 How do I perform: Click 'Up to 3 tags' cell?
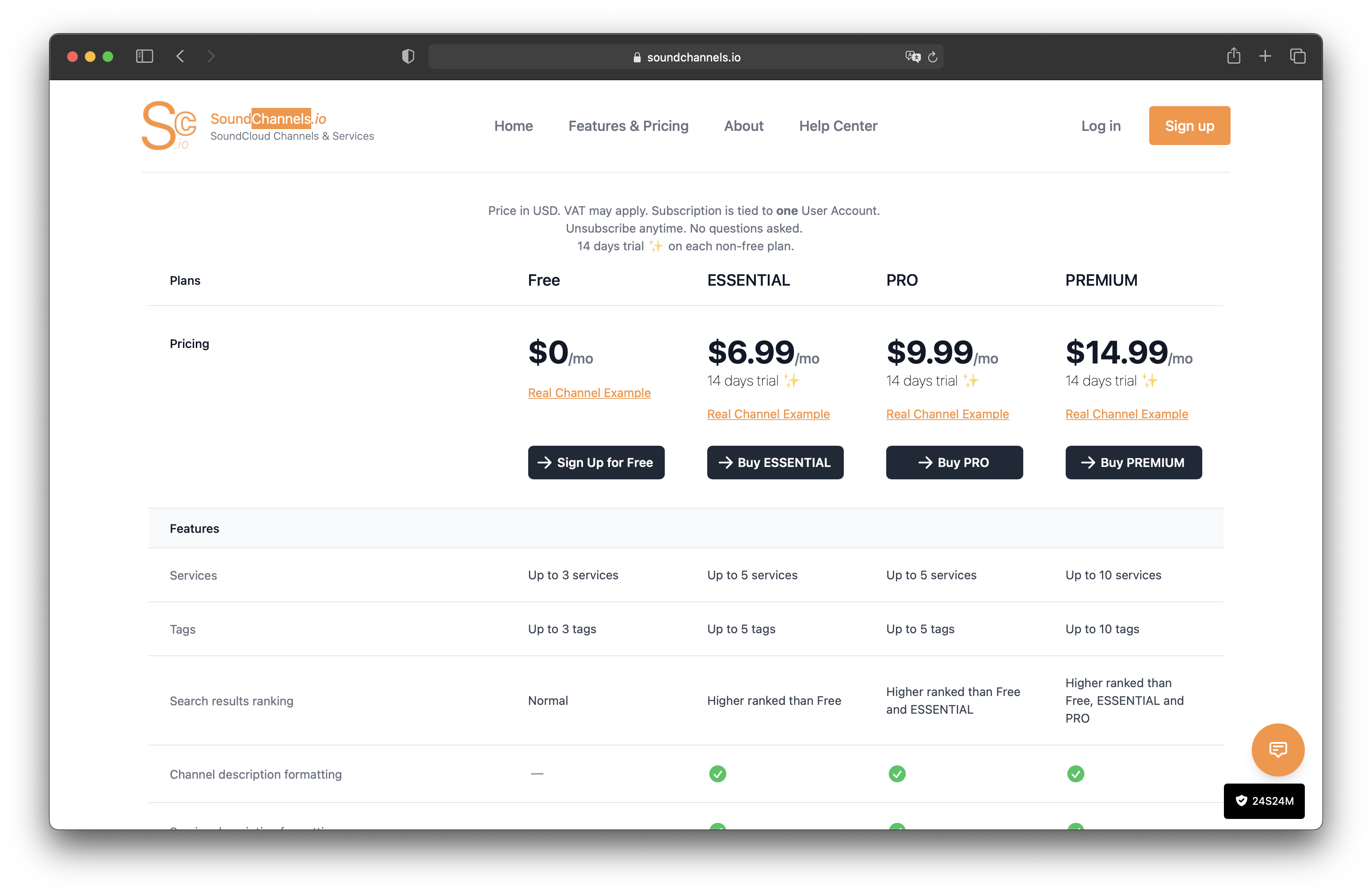(562, 629)
